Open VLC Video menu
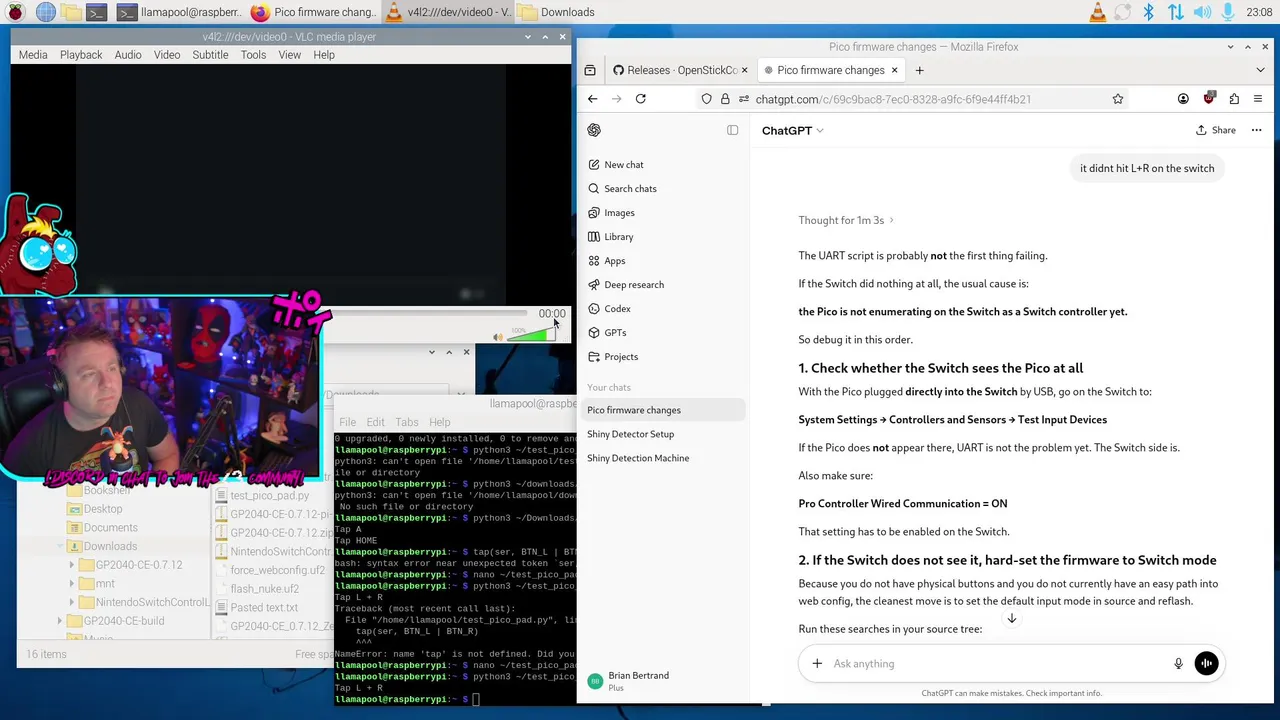The height and width of the screenshot is (720, 1280). click(167, 55)
